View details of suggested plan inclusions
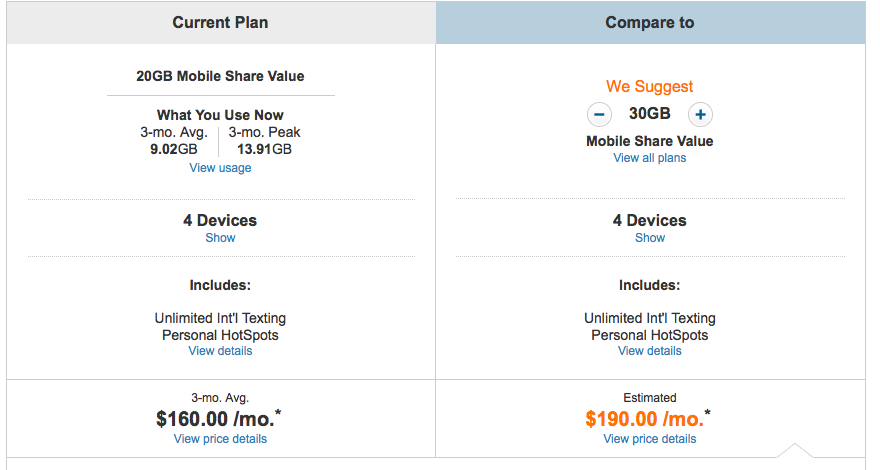880x470 pixels. [x=649, y=351]
